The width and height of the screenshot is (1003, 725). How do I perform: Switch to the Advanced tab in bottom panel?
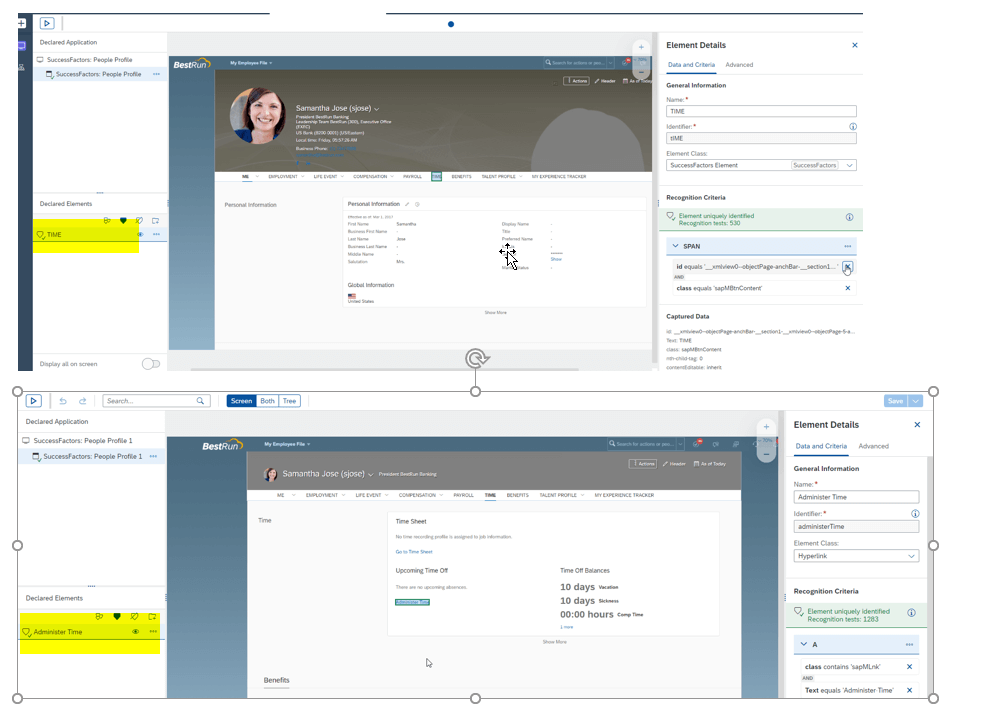click(x=873, y=446)
